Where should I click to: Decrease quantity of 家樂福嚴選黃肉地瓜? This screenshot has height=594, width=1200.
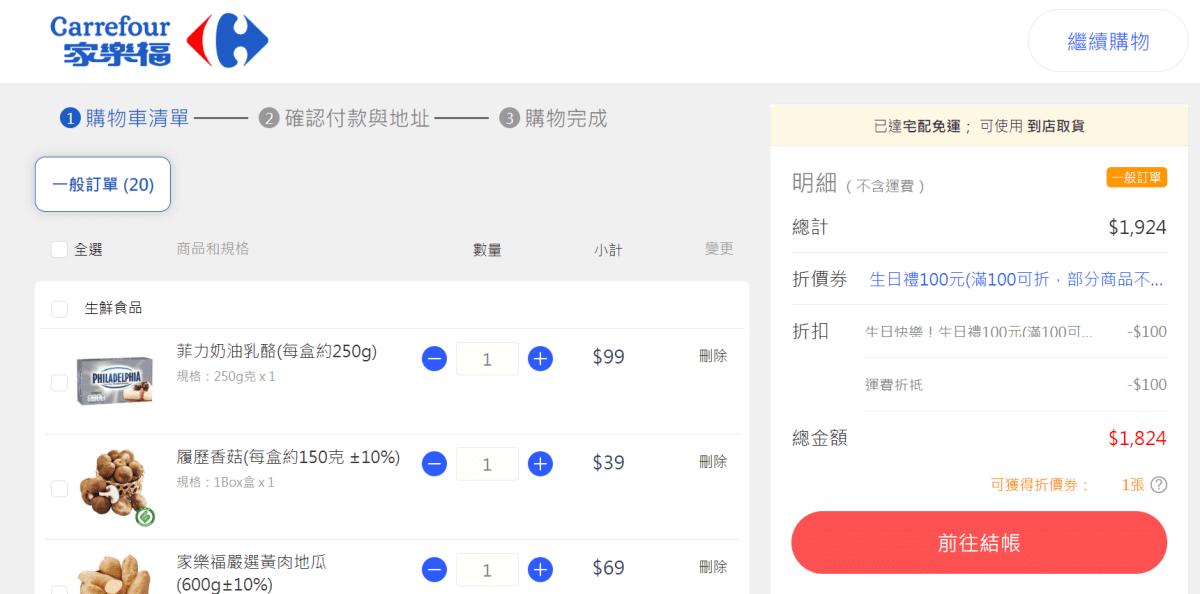click(434, 570)
